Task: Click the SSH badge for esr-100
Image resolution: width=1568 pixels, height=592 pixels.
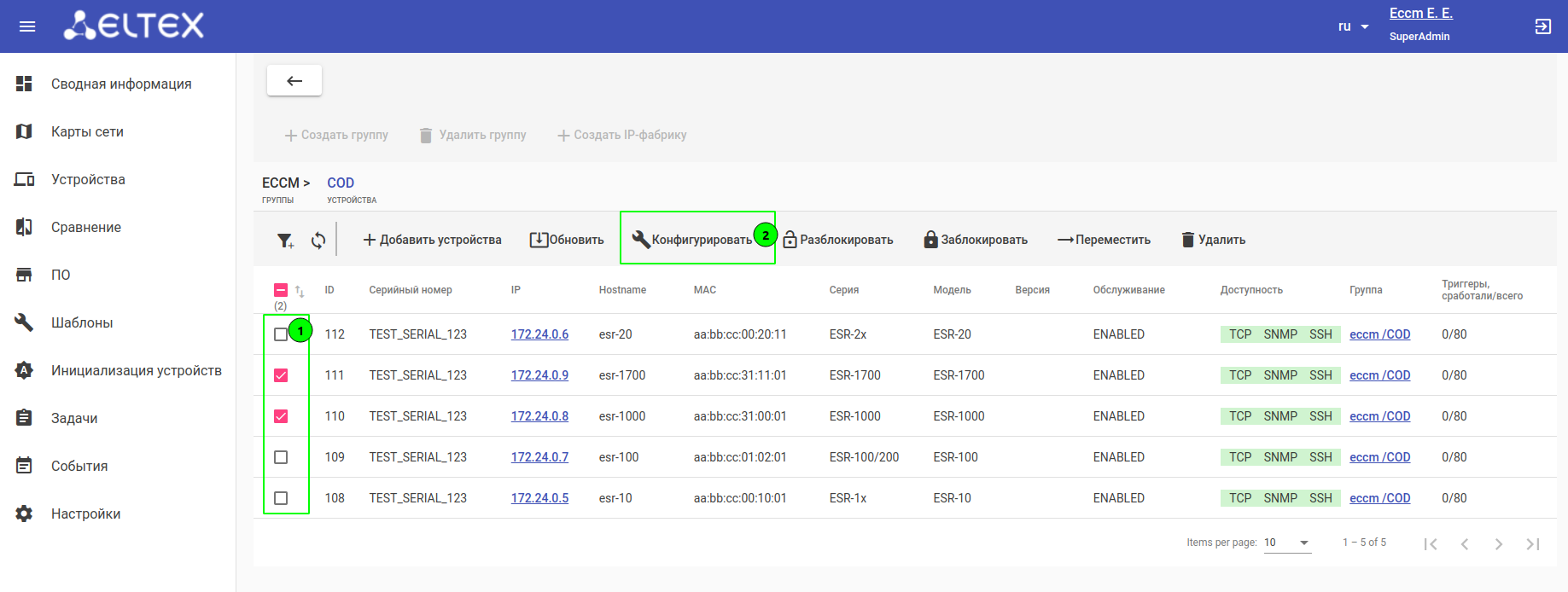Action: pyautogui.click(x=1320, y=457)
